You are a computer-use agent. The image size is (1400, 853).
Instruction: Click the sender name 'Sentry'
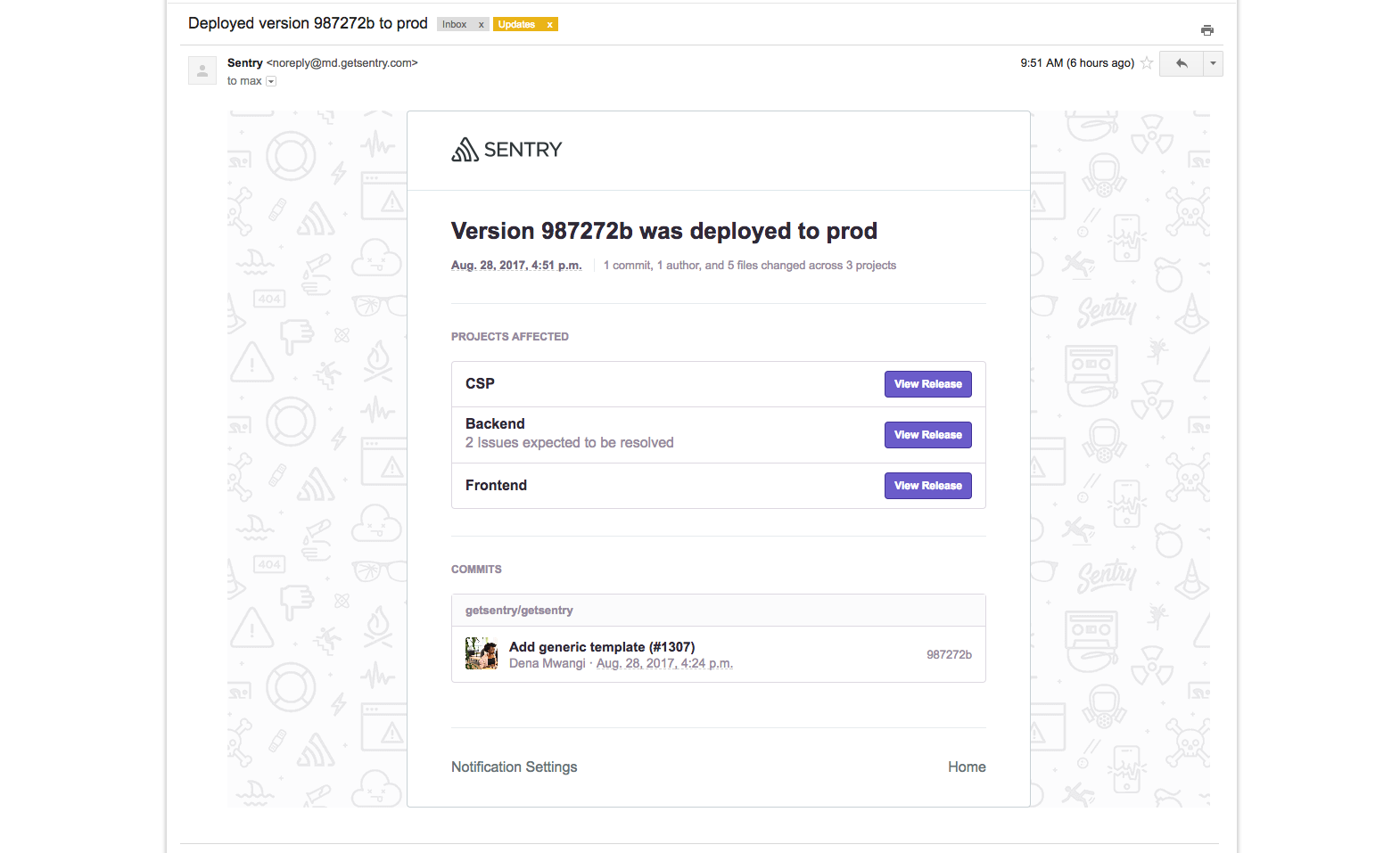tap(245, 63)
